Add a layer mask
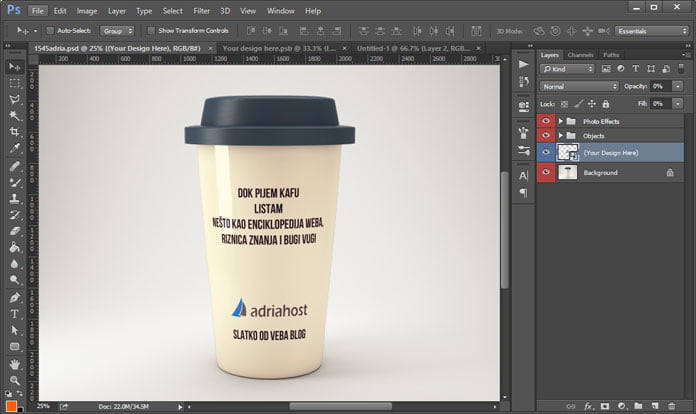This screenshot has width=696, height=414. coord(605,406)
